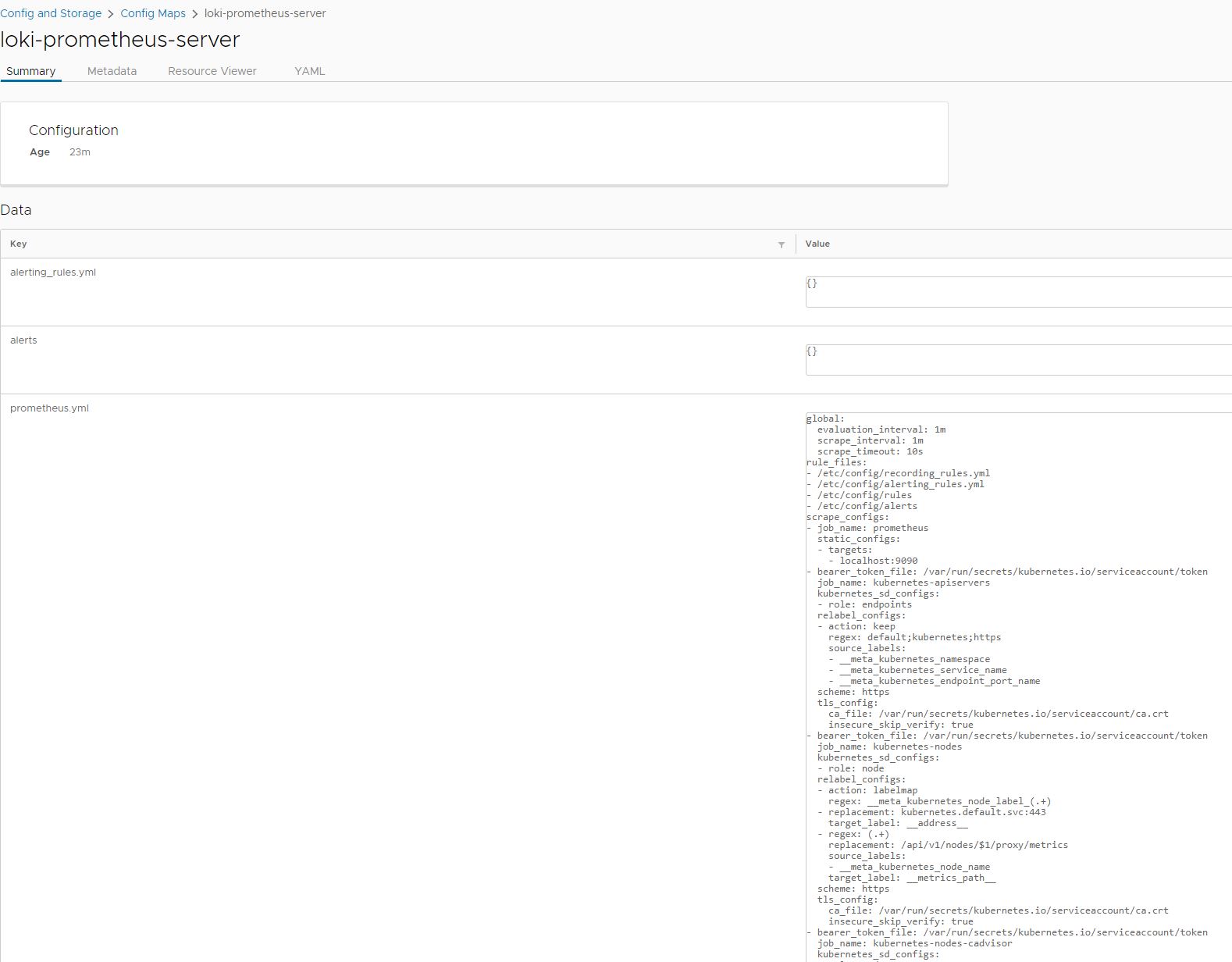The width and height of the screenshot is (1232, 962).
Task: Click the 'target_label: __metrics_path__' line
Action: click(x=912, y=878)
